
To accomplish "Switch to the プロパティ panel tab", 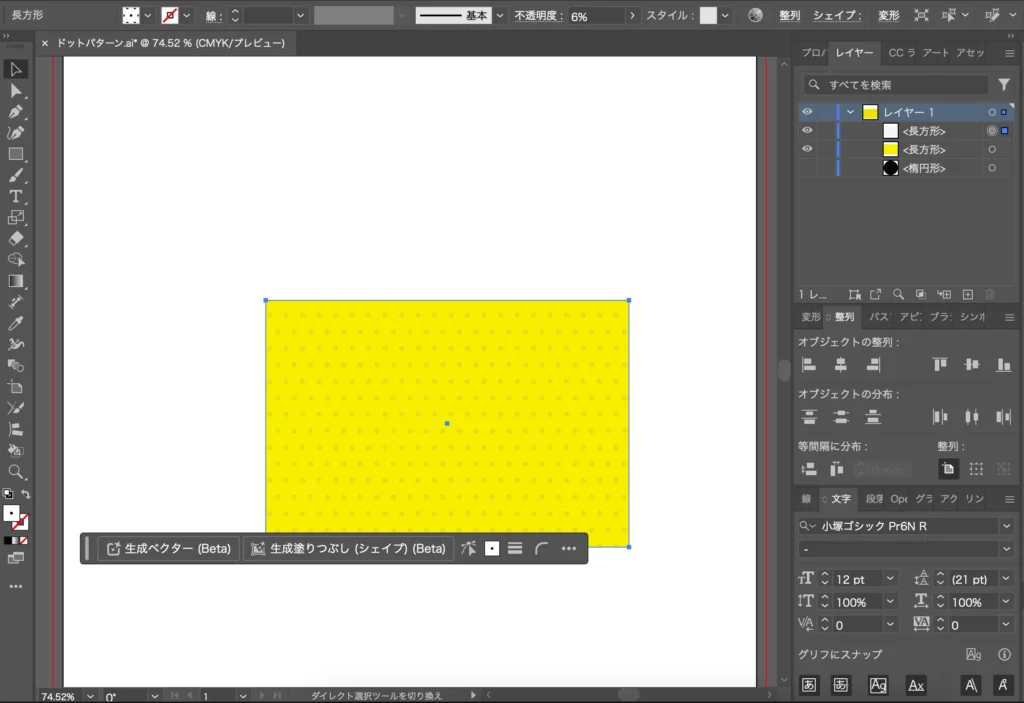I will pyautogui.click(x=813, y=53).
